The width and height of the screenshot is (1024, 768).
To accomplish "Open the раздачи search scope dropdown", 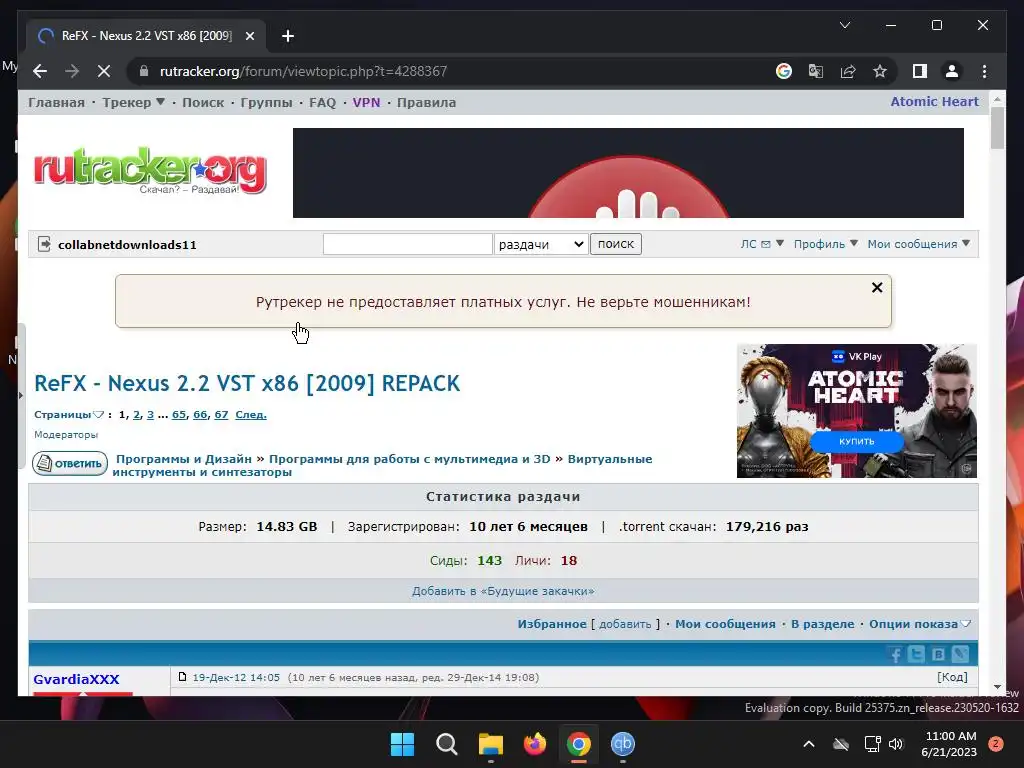I will 541,244.
